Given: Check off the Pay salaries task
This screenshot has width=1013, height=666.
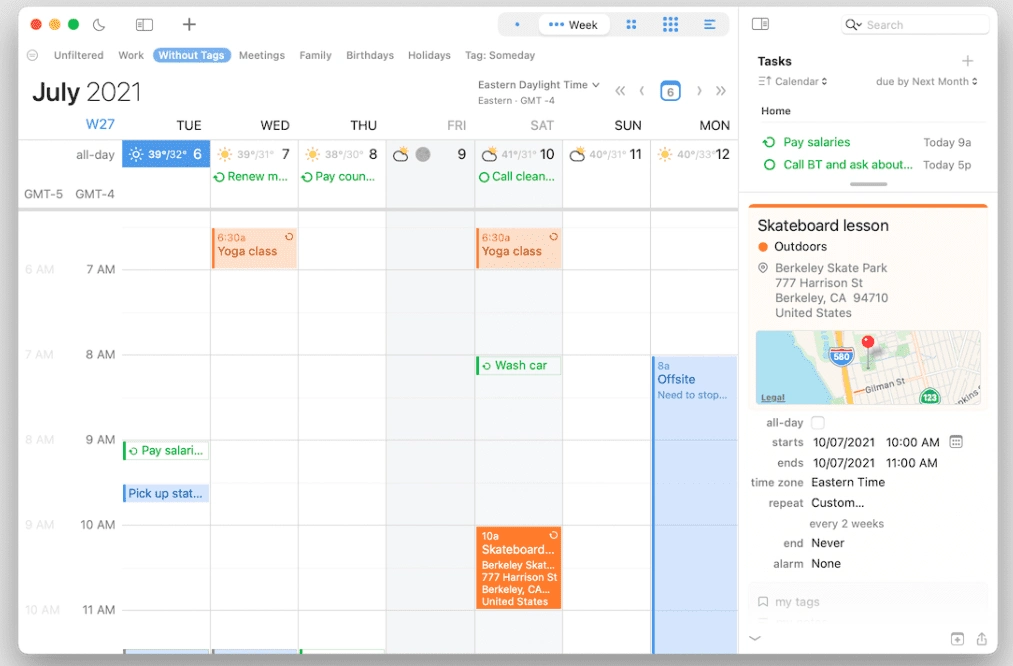Looking at the screenshot, I should pyautogui.click(x=768, y=142).
